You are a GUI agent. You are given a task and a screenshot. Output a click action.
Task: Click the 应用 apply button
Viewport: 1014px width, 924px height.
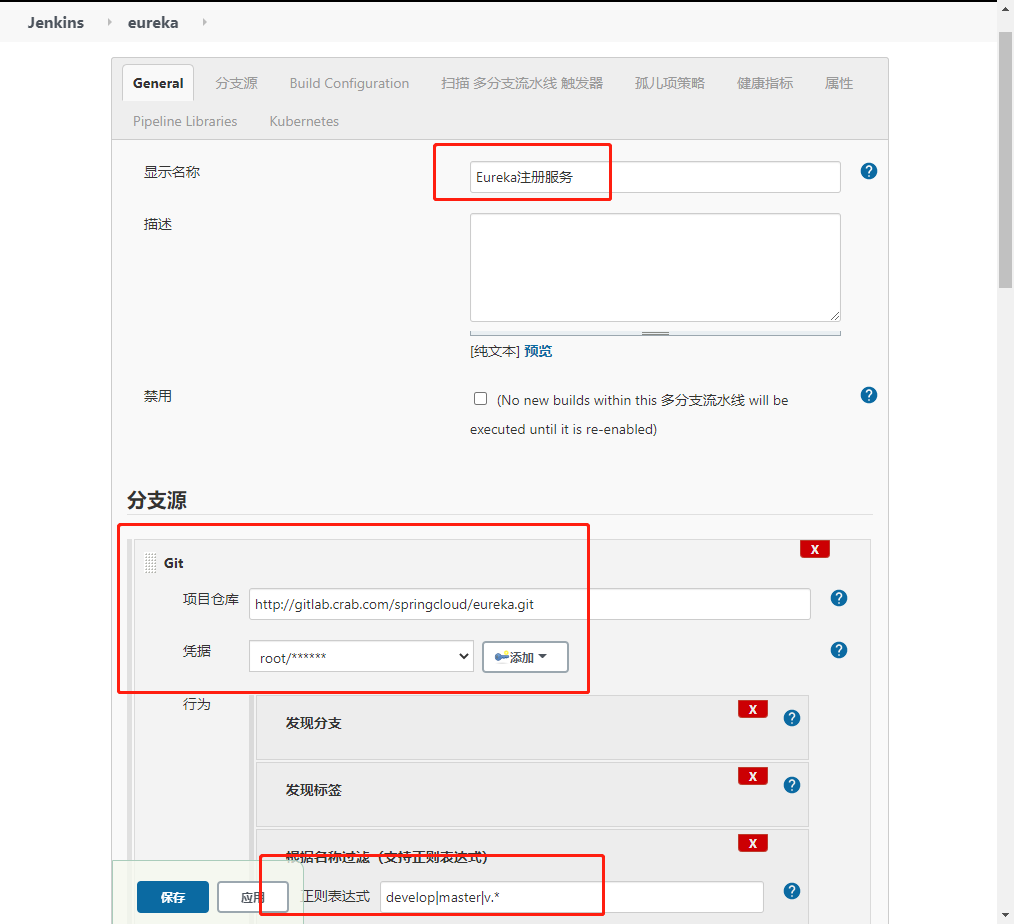pos(253,897)
